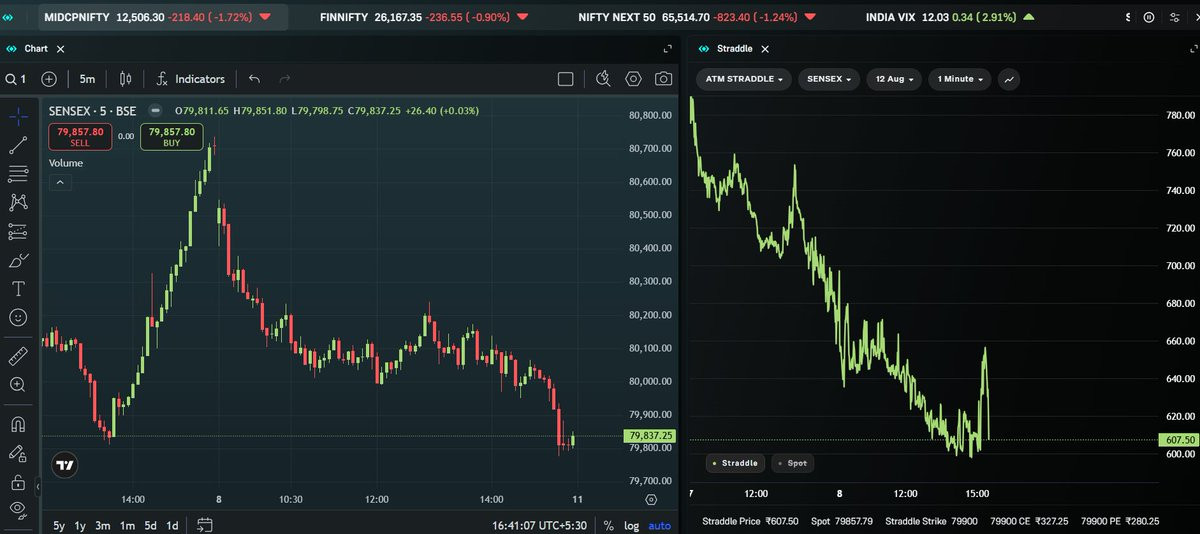Viewport: 1200px width, 534px height.
Task: Click the TradingView logo on chart
Action: (x=64, y=465)
